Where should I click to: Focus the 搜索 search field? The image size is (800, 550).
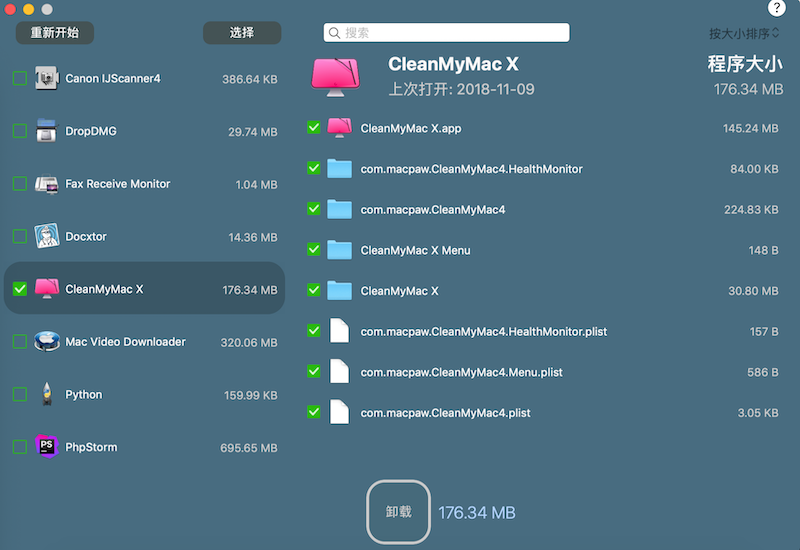[446, 33]
